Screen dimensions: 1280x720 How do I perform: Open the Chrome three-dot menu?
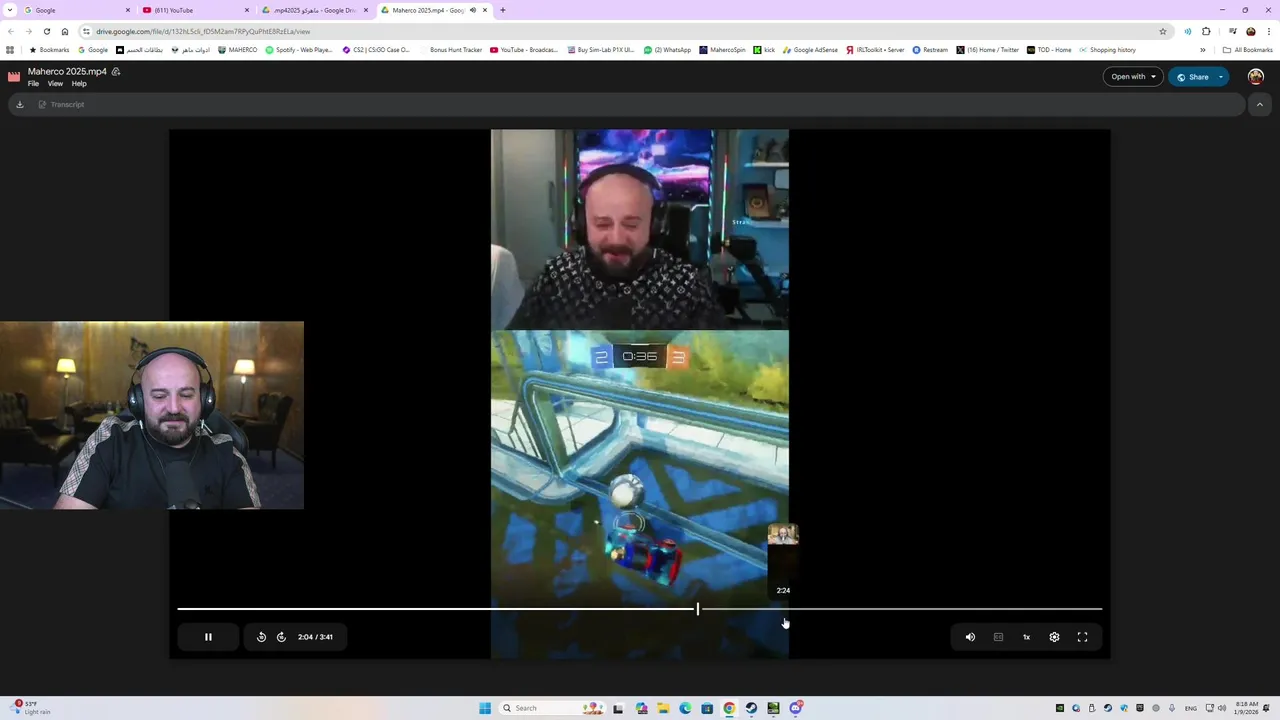click(x=1269, y=31)
